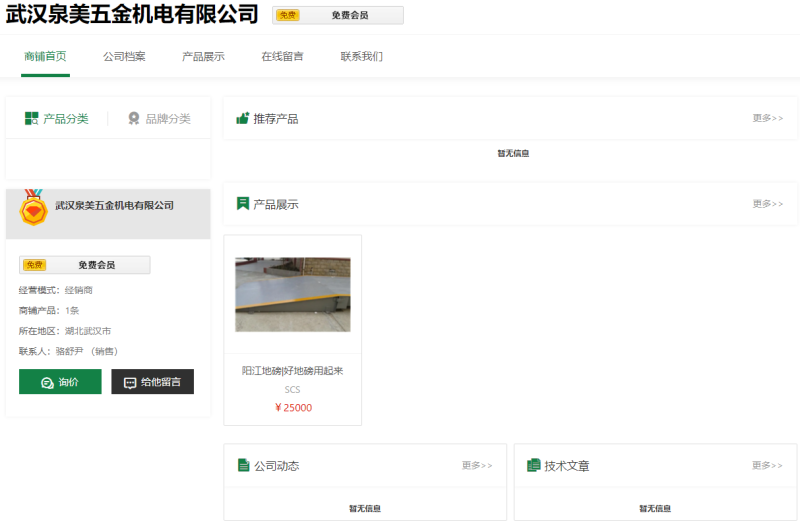Open the 产品展示 navigation tab

(x=203, y=56)
